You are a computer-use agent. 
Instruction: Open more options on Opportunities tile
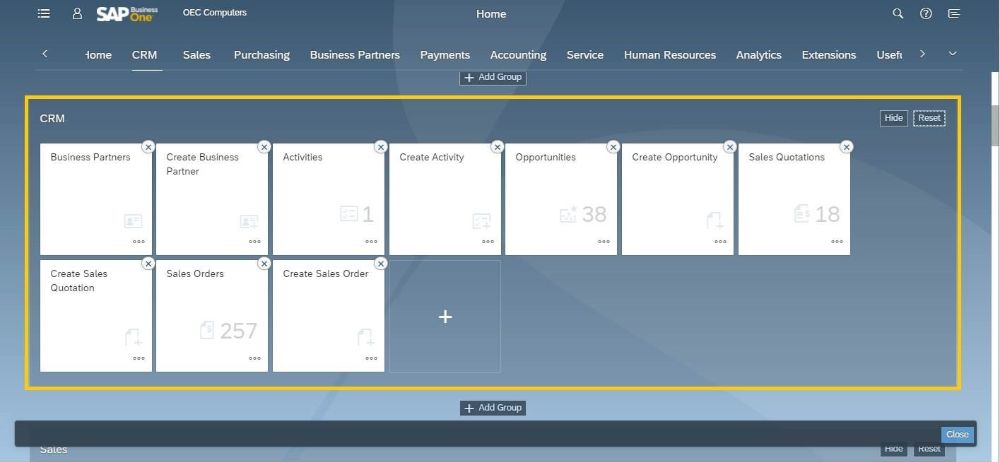[604, 242]
